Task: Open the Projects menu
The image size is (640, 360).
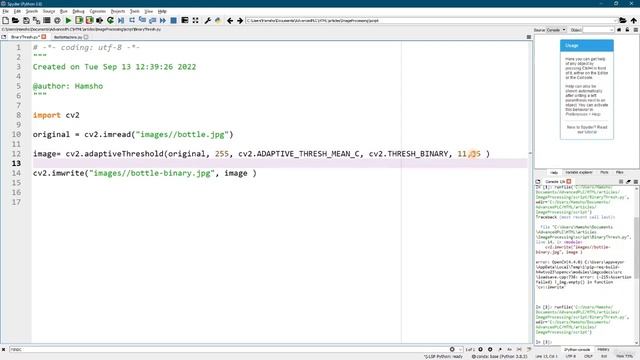Action: (118, 11)
